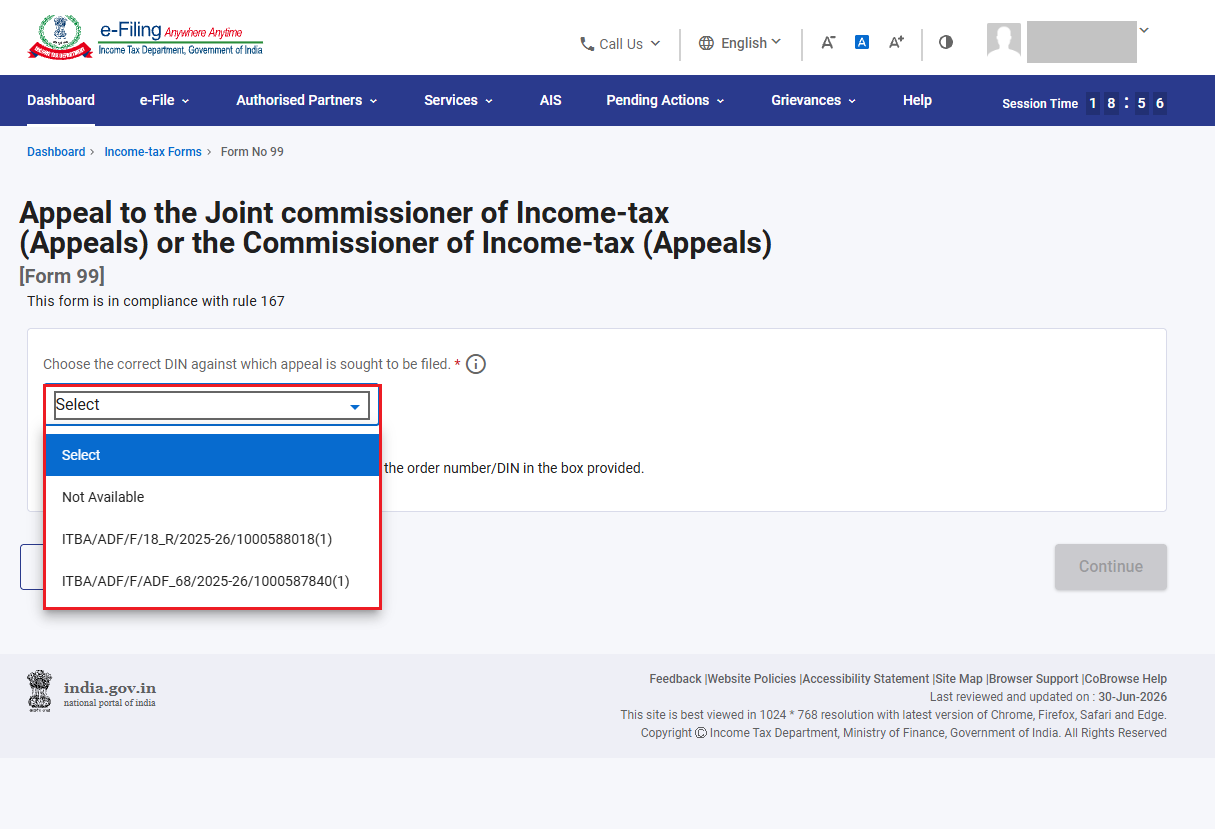Decrease font size with A- icon
The width and height of the screenshot is (1215, 829).
[828, 42]
